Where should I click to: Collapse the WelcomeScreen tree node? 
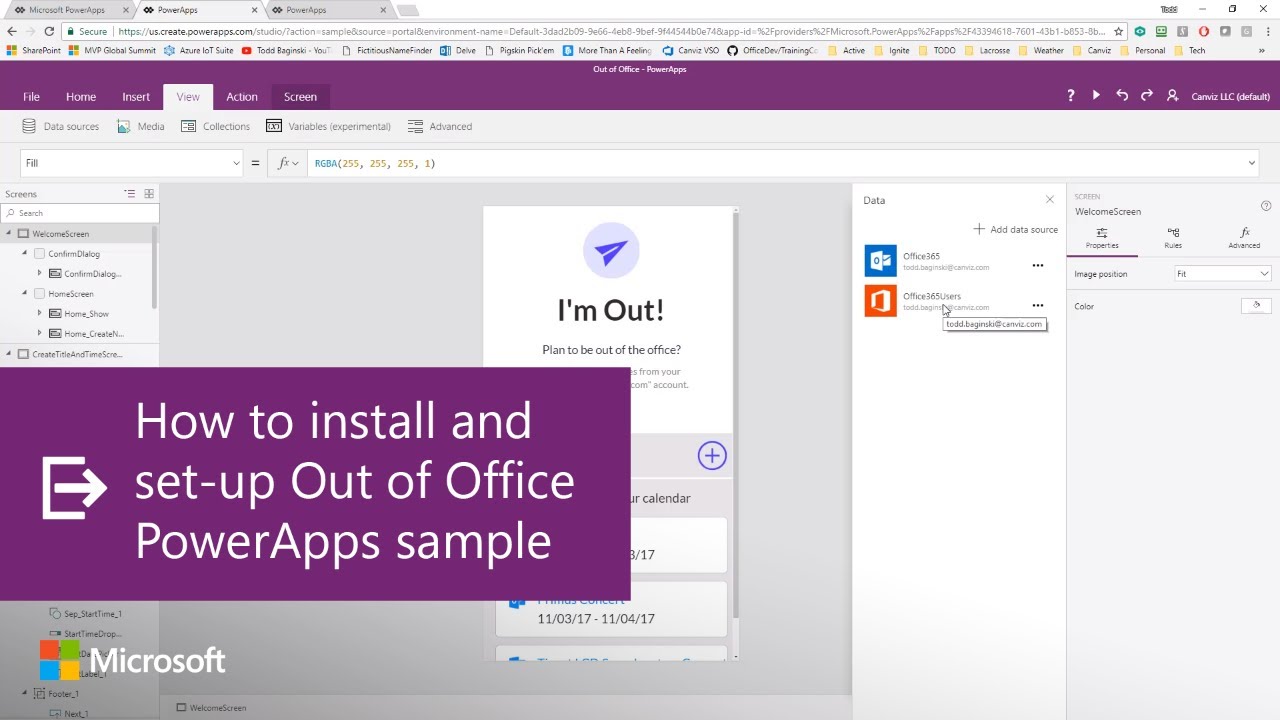tap(9, 234)
